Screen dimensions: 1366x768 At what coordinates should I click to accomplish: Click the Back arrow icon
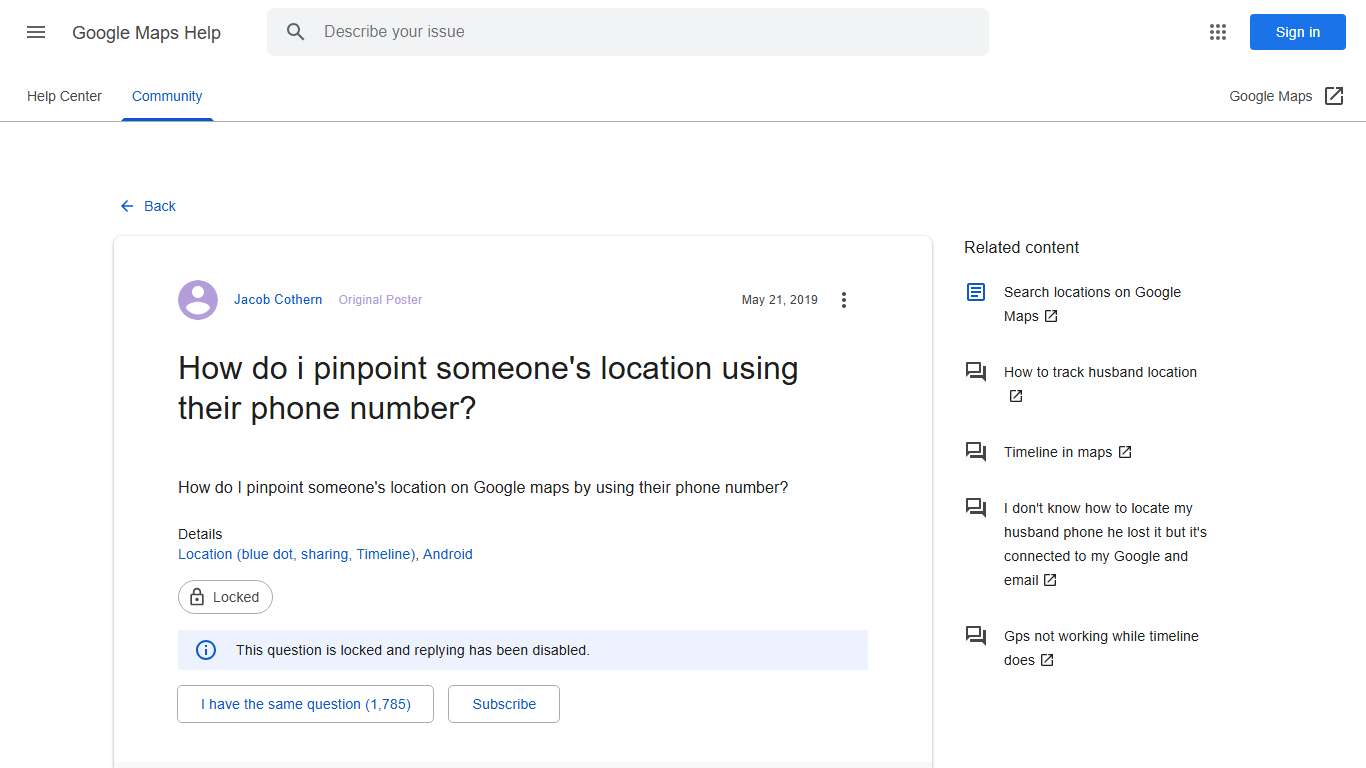[126, 206]
